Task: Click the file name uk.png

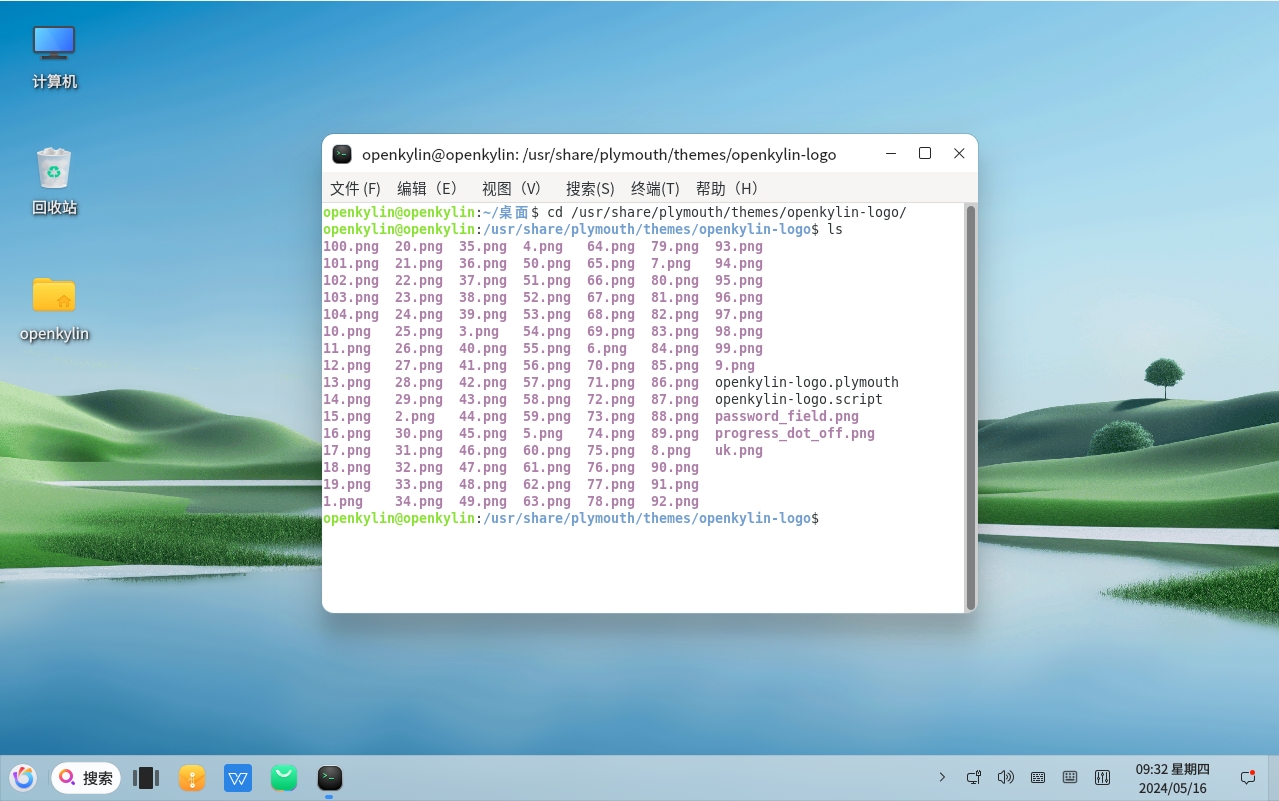Action: (x=738, y=450)
